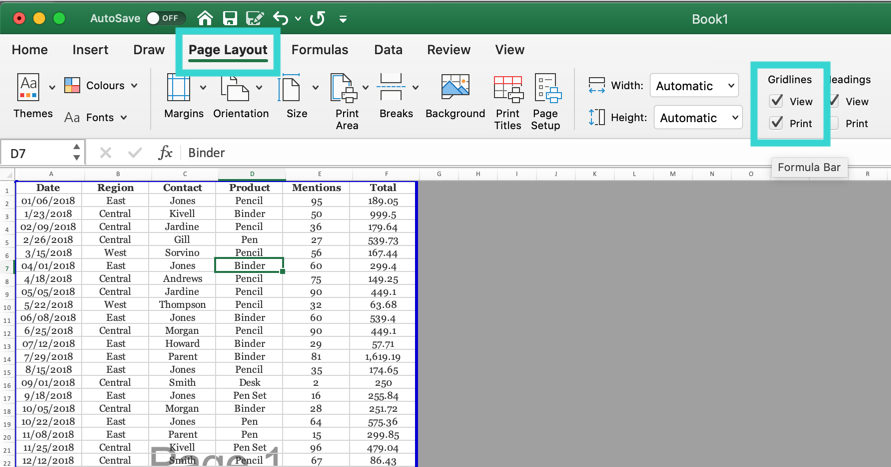This screenshot has height=467, width=891.
Task: Open Print Titles settings
Action: (507, 101)
